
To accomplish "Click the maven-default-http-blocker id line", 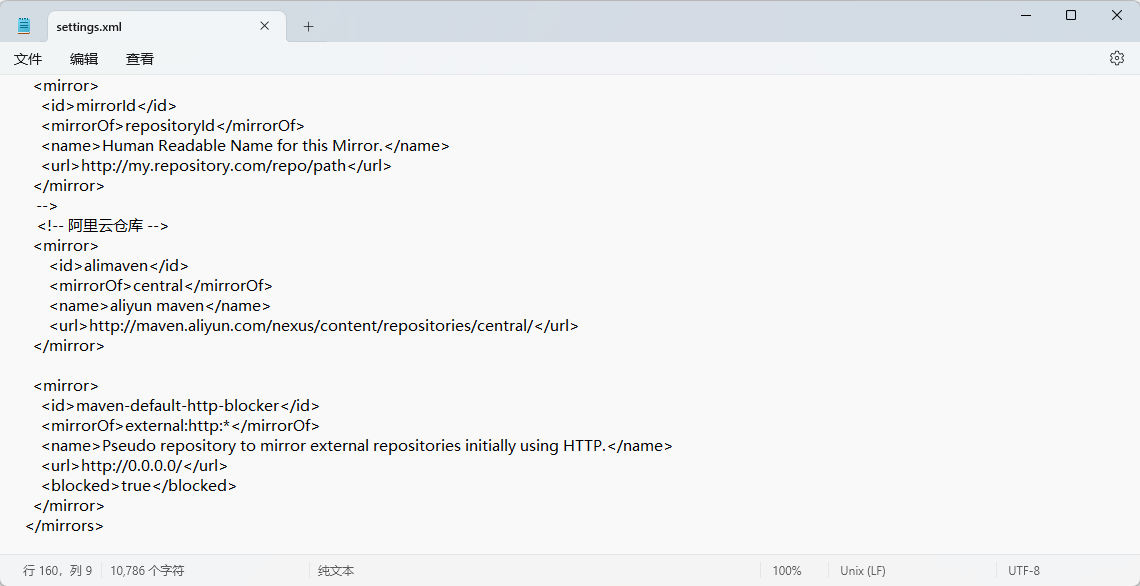I will coord(180,406).
